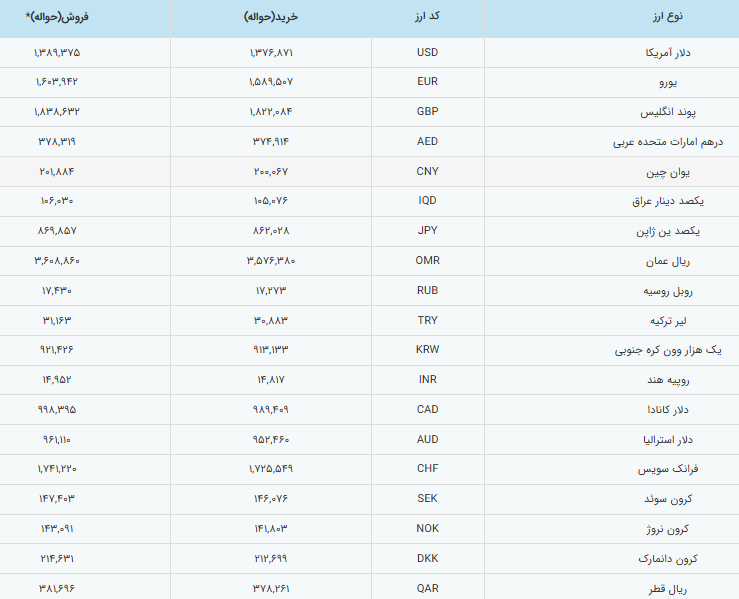This screenshot has height=599, width=739.
Task: Click the CAD buy rate ۹۸۹,۴۰۹
Action: [271, 410]
